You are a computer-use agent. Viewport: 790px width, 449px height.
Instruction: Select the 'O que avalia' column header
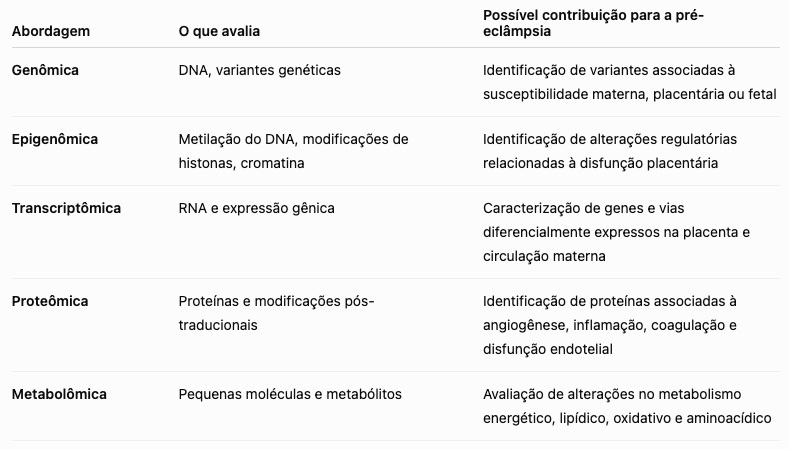click(x=219, y=31)
